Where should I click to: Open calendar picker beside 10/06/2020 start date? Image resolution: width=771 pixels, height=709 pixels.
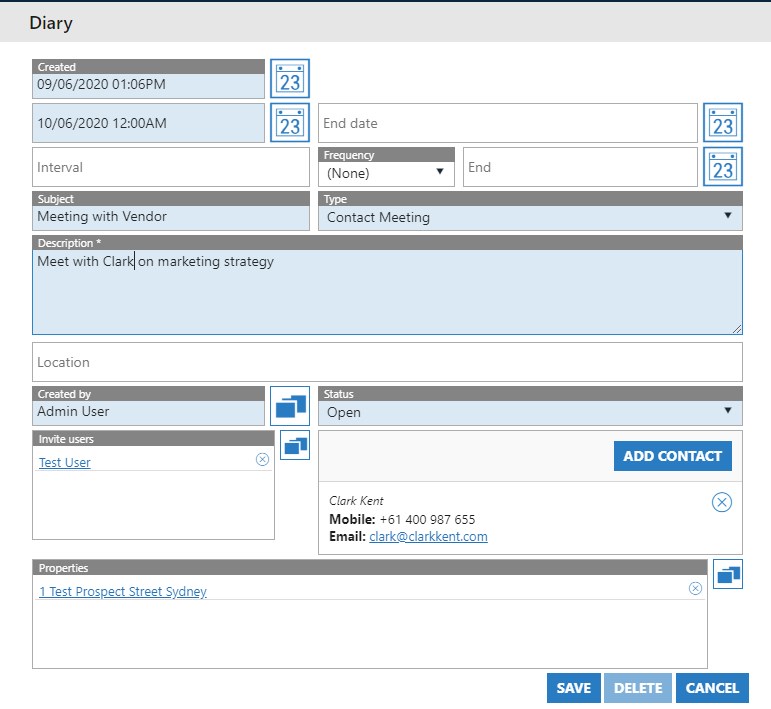pyautogui.click(x=290, y=123)
